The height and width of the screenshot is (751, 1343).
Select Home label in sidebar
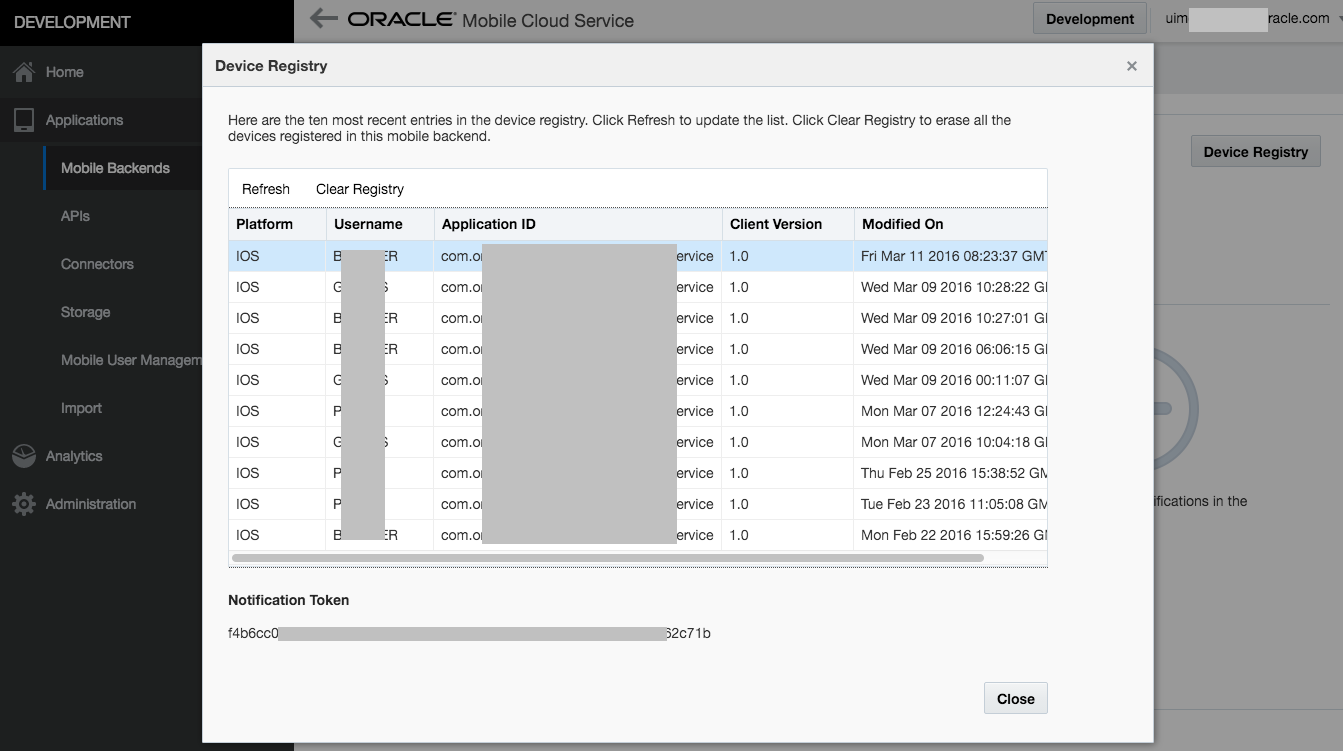click(64, 72)
